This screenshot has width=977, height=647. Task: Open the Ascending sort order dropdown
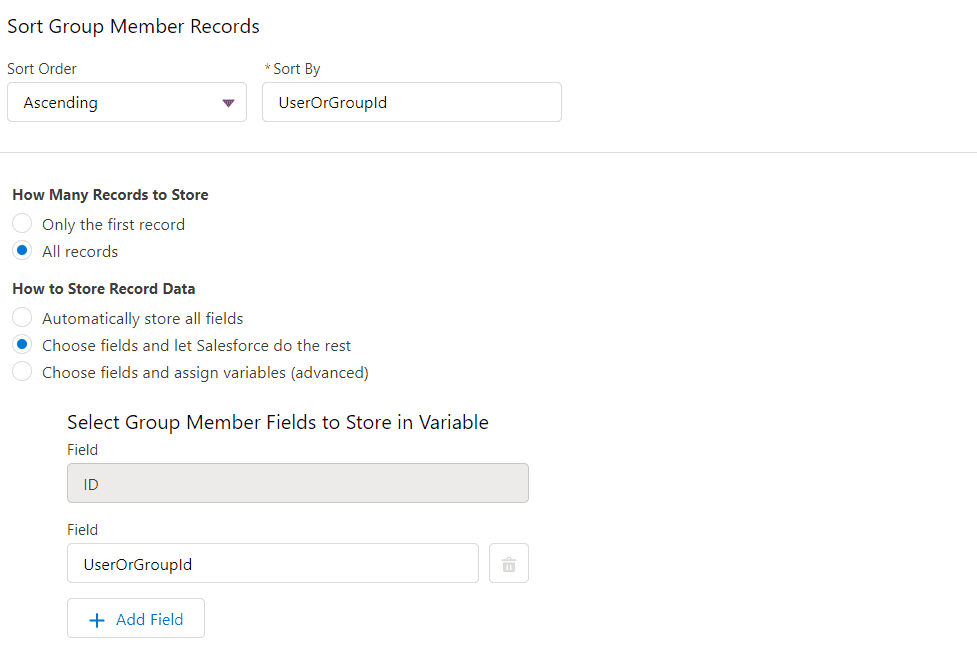coord(127,102)
